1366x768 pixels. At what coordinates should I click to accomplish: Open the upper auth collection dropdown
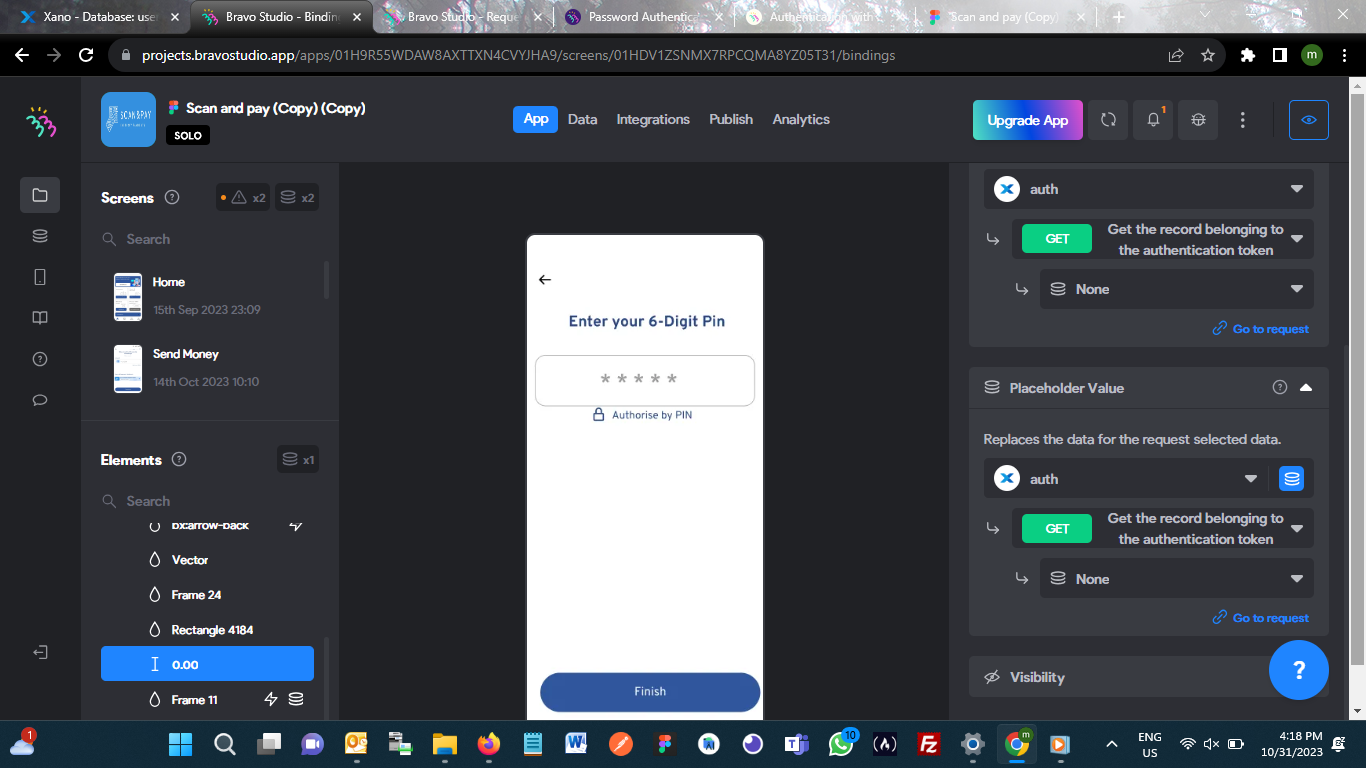pyautogui.click(x=1149, y=189)
